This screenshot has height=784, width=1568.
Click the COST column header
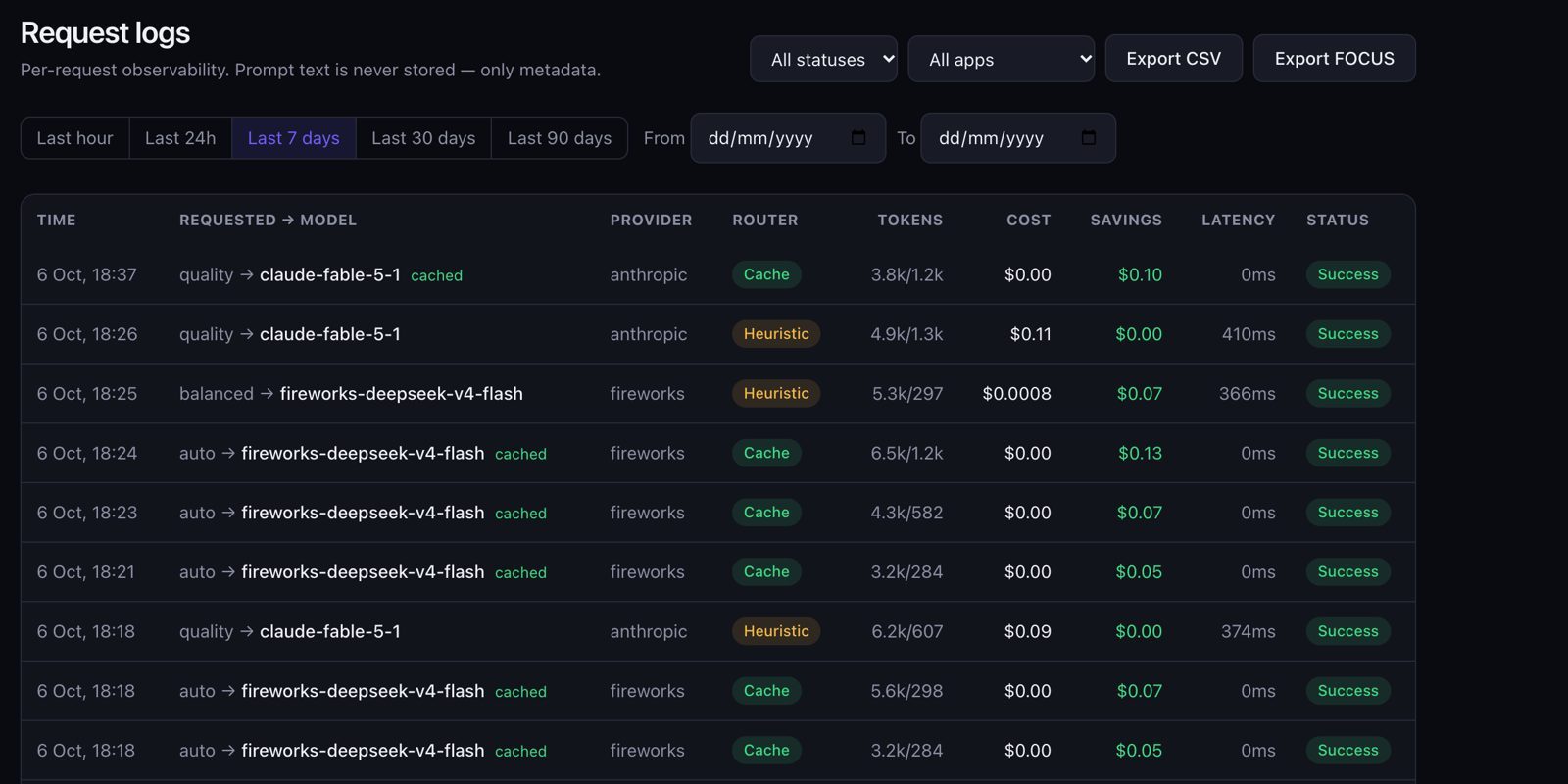click(1029, 220)
